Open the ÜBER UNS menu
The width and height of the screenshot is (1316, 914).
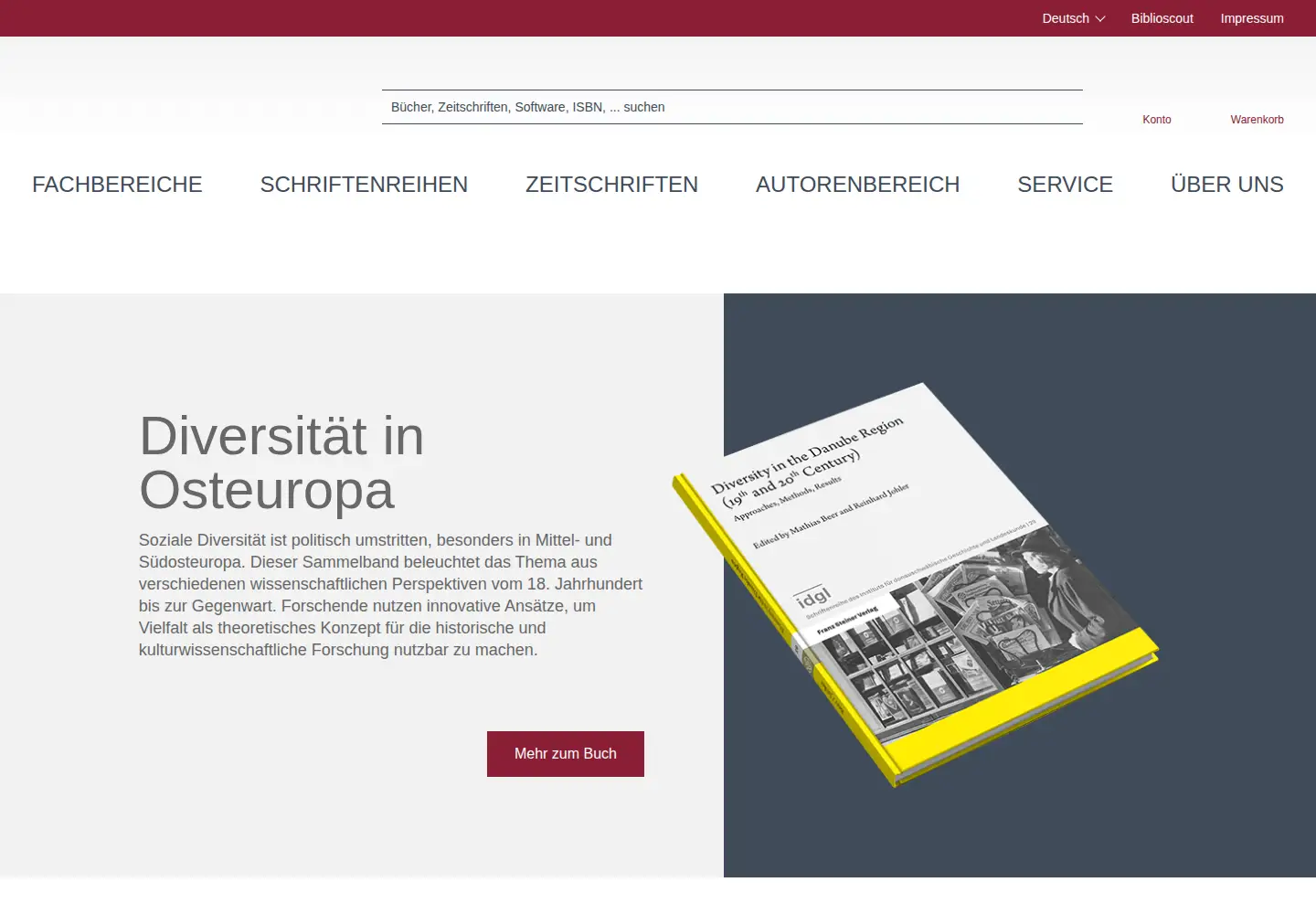(1226, 185)
